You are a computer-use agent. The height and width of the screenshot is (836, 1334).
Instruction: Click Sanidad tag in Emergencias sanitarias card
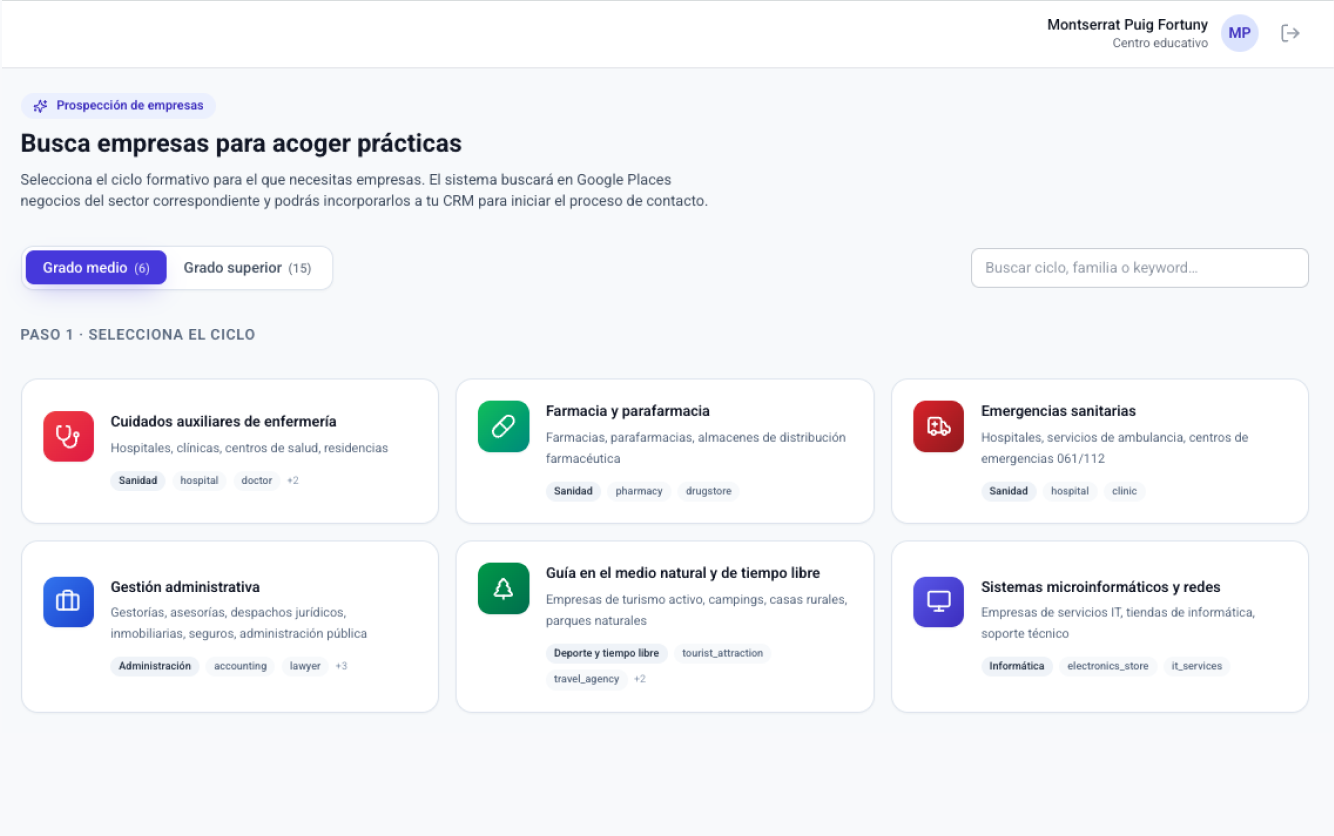(x=1008, y=491)
